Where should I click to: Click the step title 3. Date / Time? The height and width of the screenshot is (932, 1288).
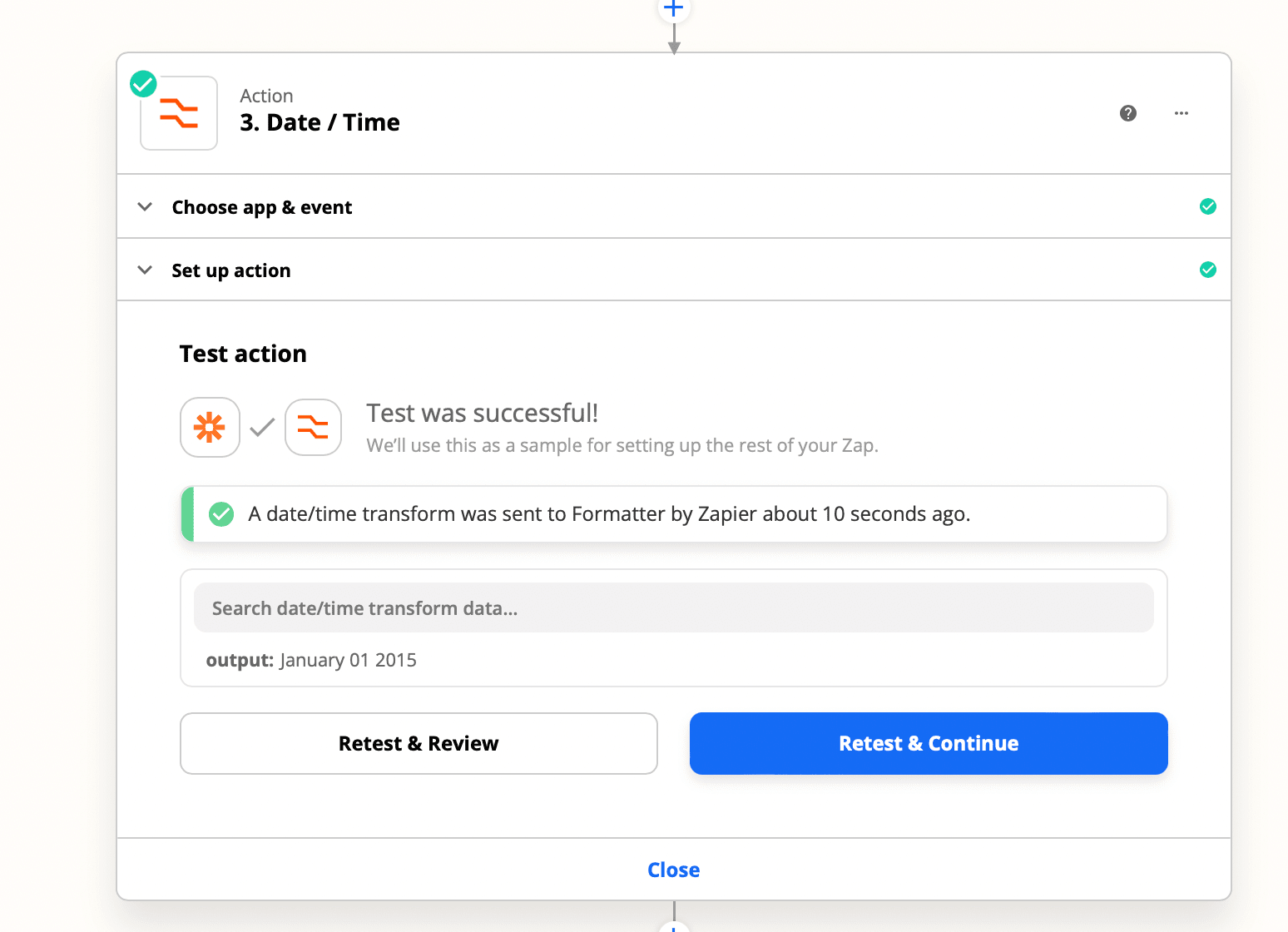[320, 122]
